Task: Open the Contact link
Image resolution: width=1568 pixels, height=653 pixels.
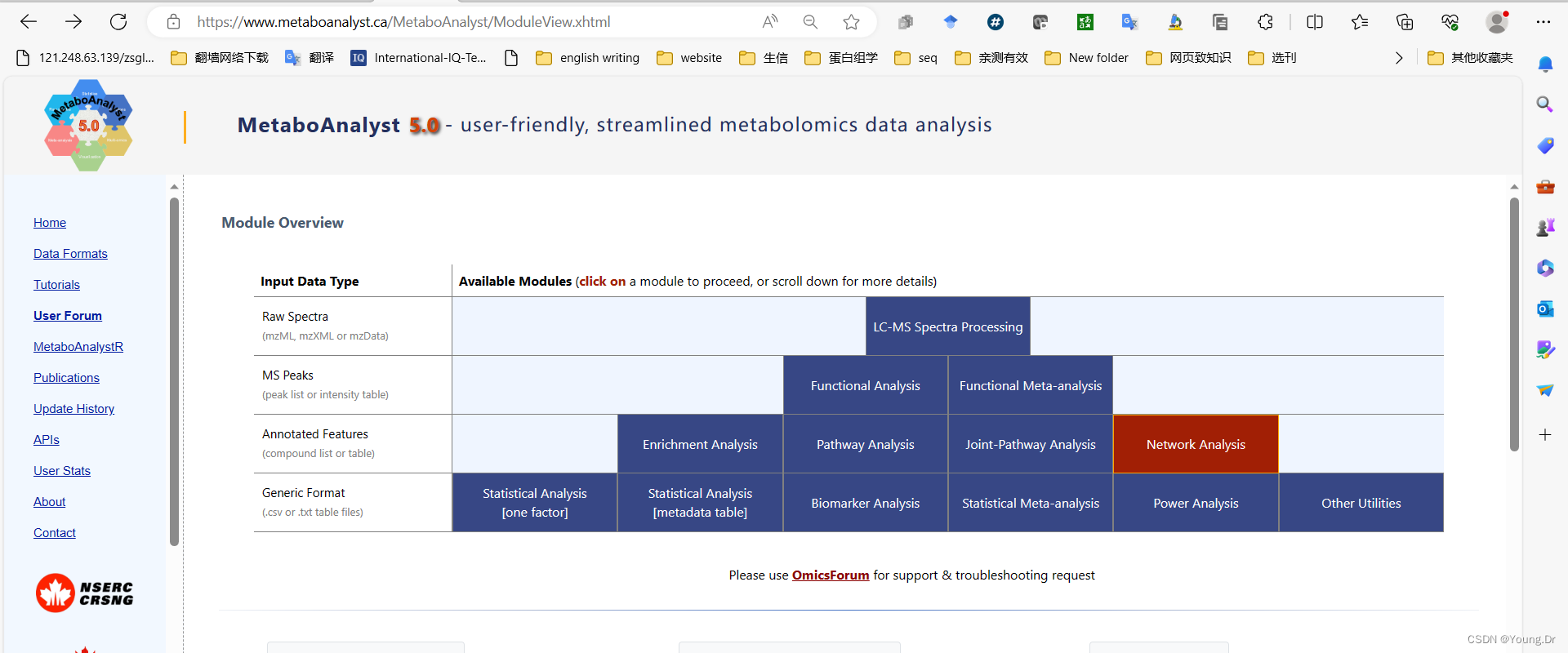Action: pos(55,533)
